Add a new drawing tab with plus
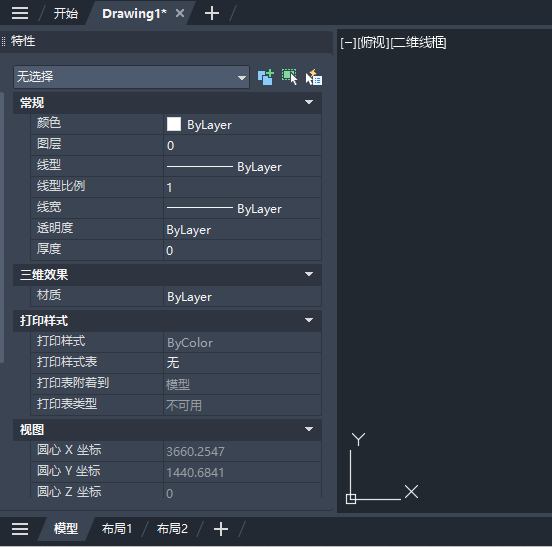 212,13
